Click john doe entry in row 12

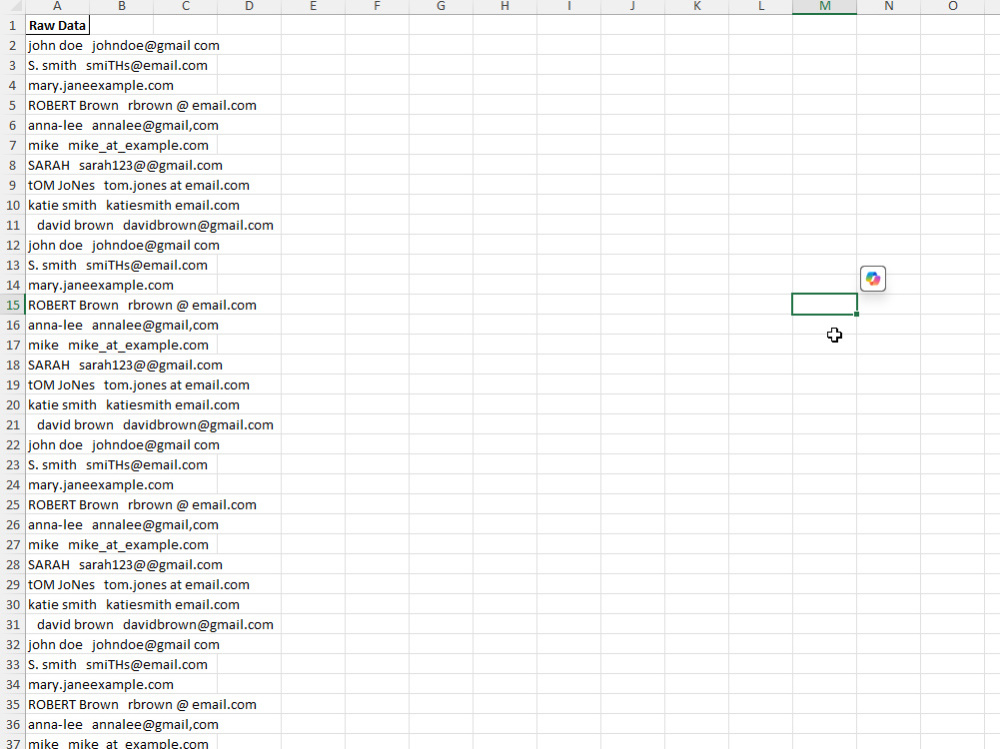coord(124,246)
